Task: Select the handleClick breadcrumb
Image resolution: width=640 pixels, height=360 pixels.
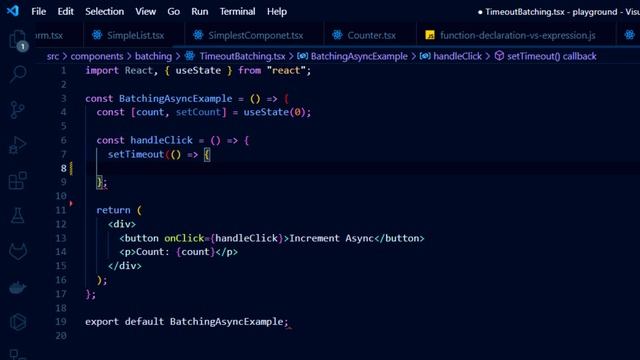Action: (x=458, y=56)
